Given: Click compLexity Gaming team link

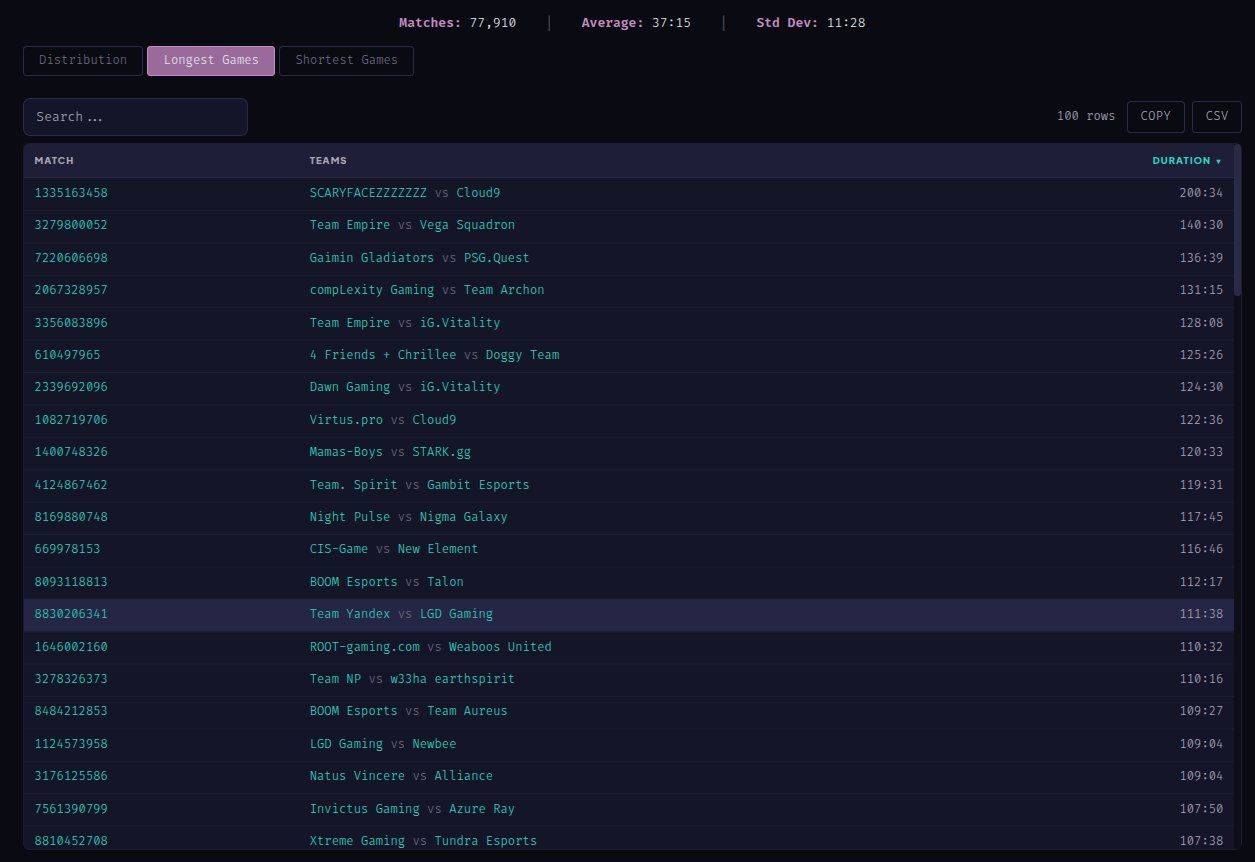Looking at the screenshot, I should 372,290.
